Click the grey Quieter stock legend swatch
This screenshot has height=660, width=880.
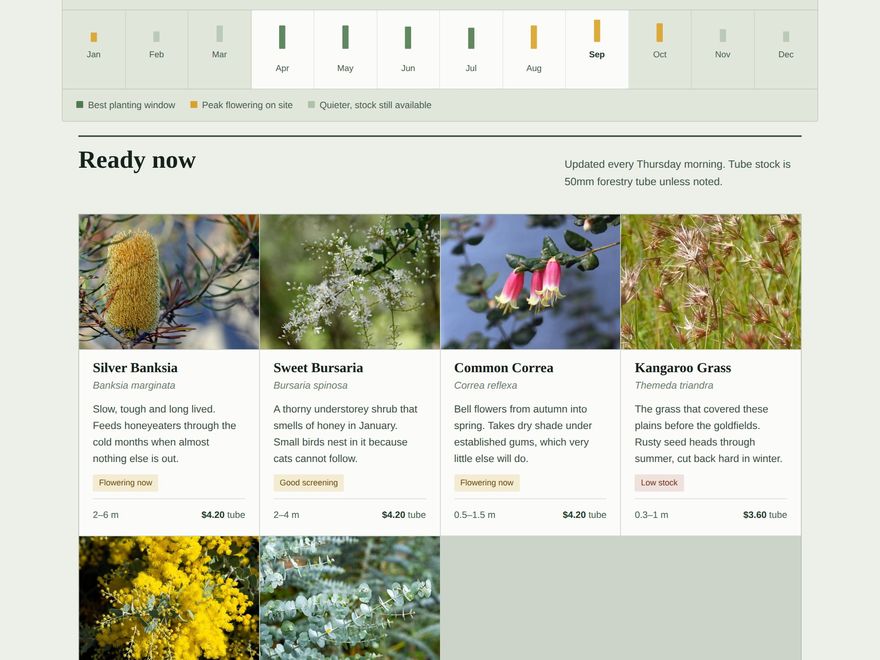click(x=311, y=104)
